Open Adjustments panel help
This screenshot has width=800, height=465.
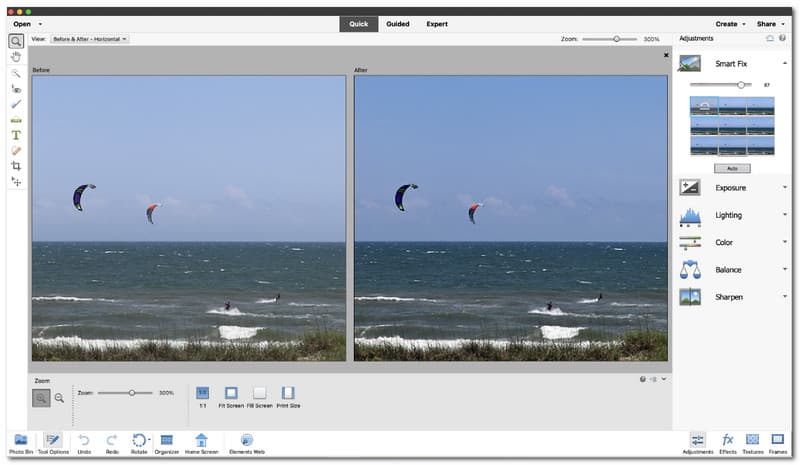click(782, 39)
